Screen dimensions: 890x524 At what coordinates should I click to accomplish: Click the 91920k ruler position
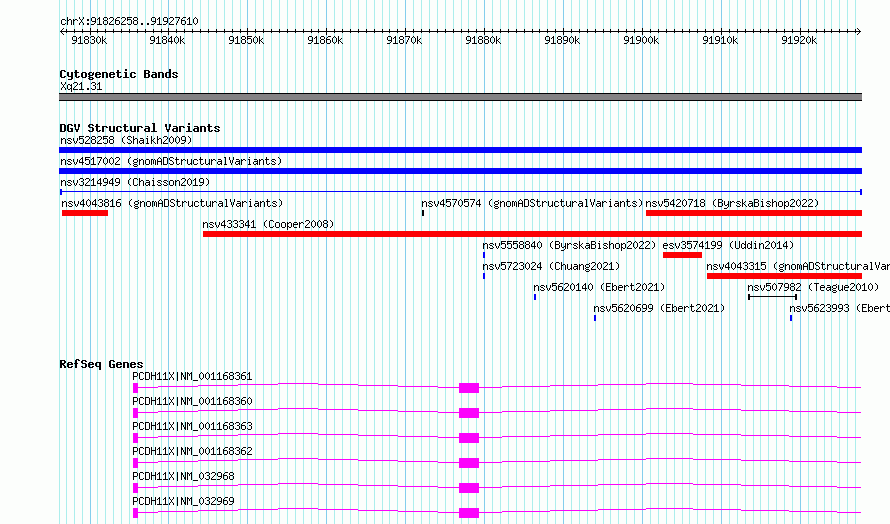click(x=799, y=40)
